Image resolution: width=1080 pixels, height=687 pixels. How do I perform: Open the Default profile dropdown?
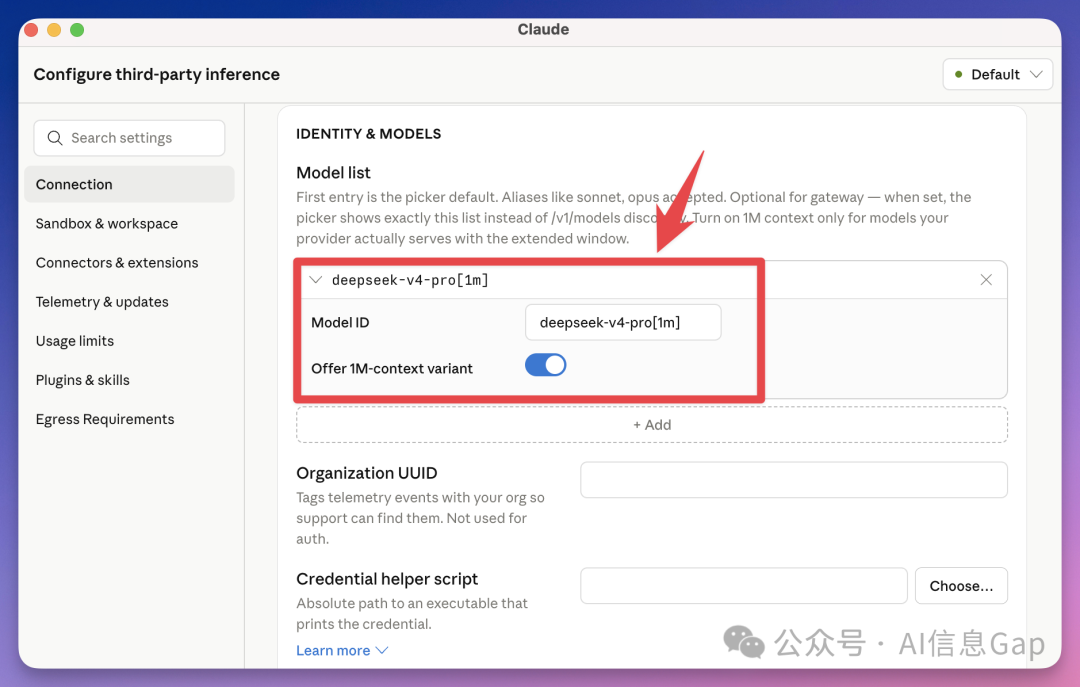click(x=997, y=74)
